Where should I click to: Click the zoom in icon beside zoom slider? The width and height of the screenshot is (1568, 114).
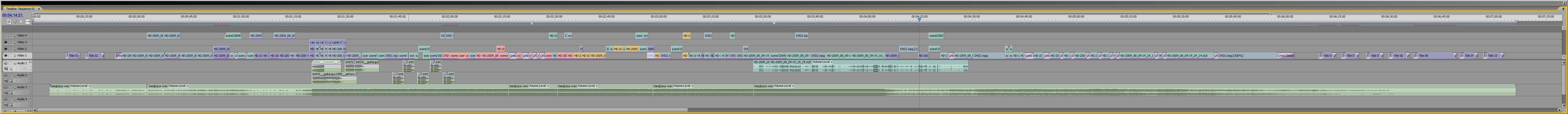(x=29, y=110)
